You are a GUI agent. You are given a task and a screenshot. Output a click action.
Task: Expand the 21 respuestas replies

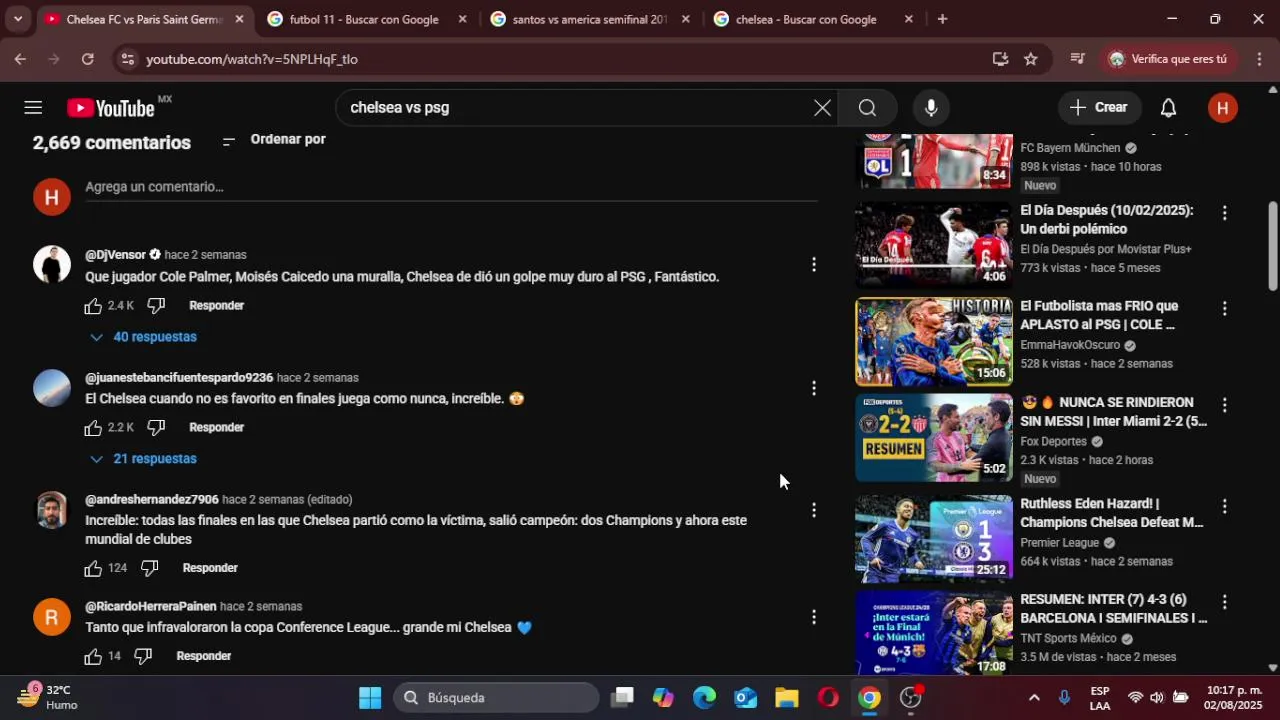(x=143, y=459)
